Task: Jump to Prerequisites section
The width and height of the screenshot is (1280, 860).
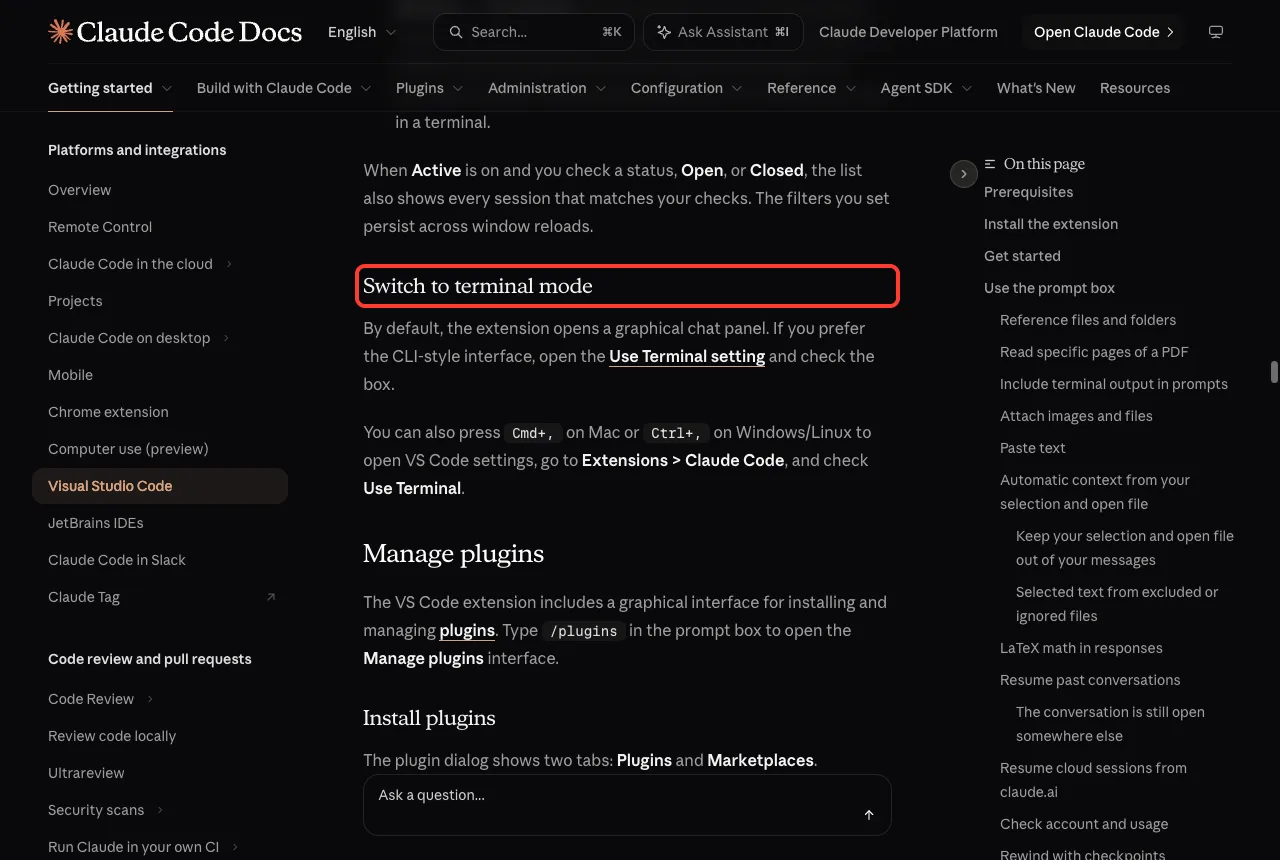Action: click(x=1028, y=192)
